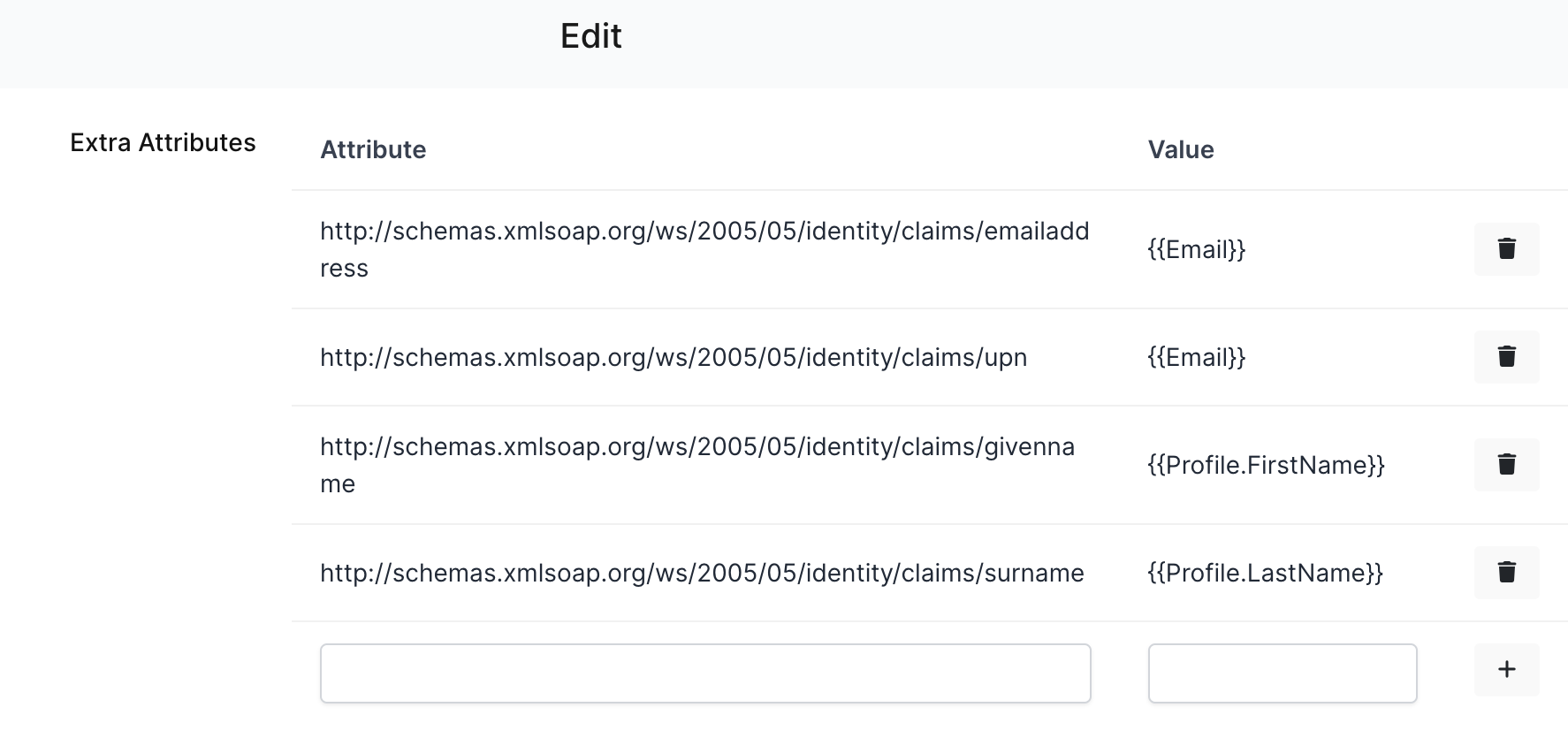Image resolution: width=1568 pixels, height=730 pixels.
Task: Click the {{Email}} value for emailaddress
Action: pos(1196,249)
